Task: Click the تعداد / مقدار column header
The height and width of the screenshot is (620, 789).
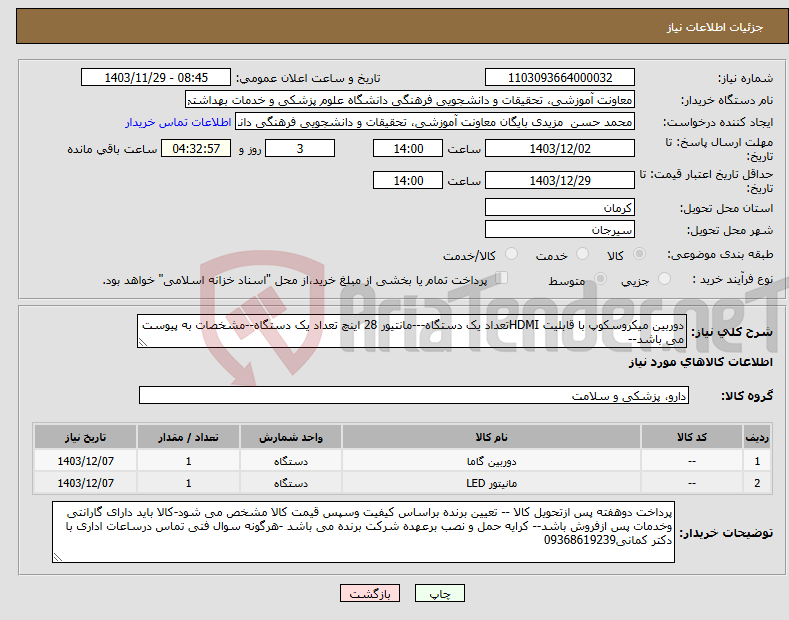Action: 188,437
